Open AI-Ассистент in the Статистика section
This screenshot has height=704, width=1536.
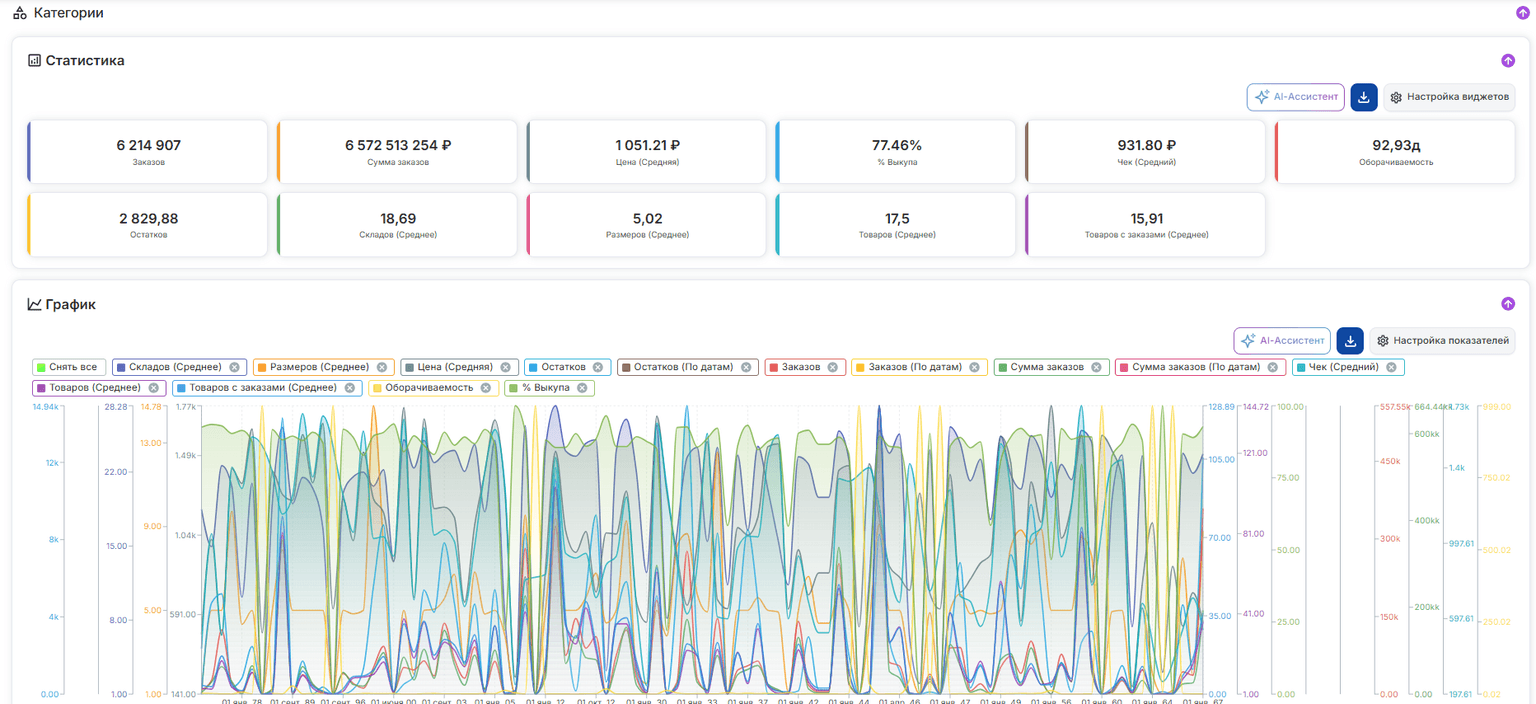click(x=1295, y=97)
